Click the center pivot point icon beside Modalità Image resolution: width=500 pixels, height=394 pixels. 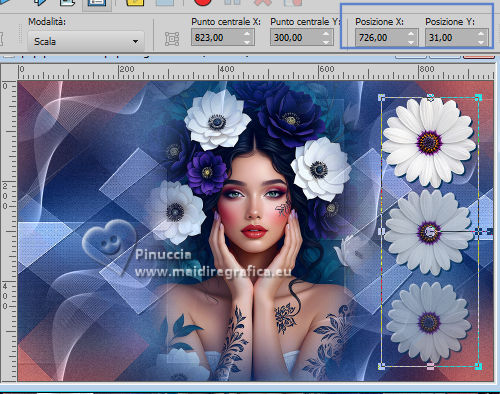(x=172, y=39)
